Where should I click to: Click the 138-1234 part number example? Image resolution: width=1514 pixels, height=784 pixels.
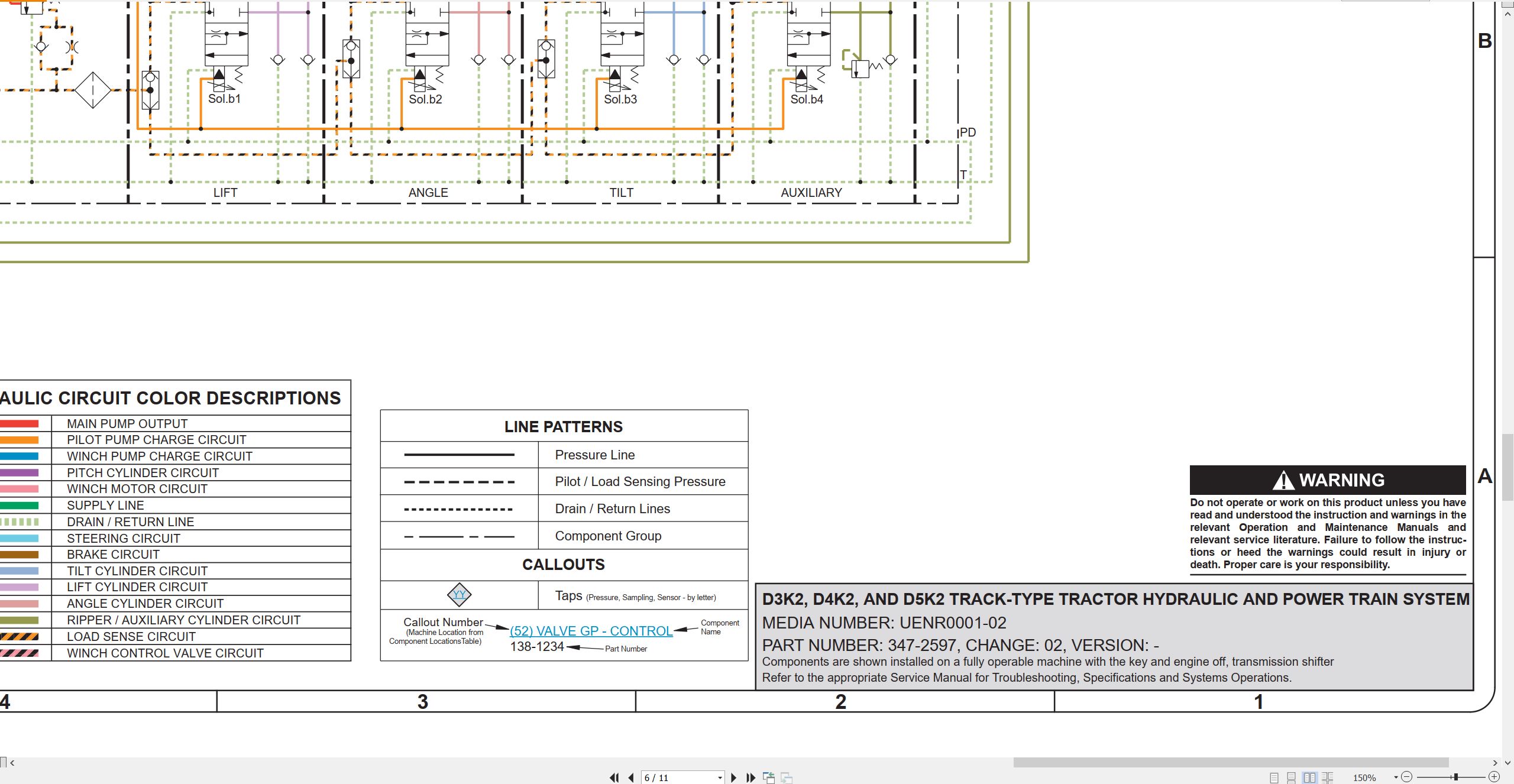(x=537, y=647)
